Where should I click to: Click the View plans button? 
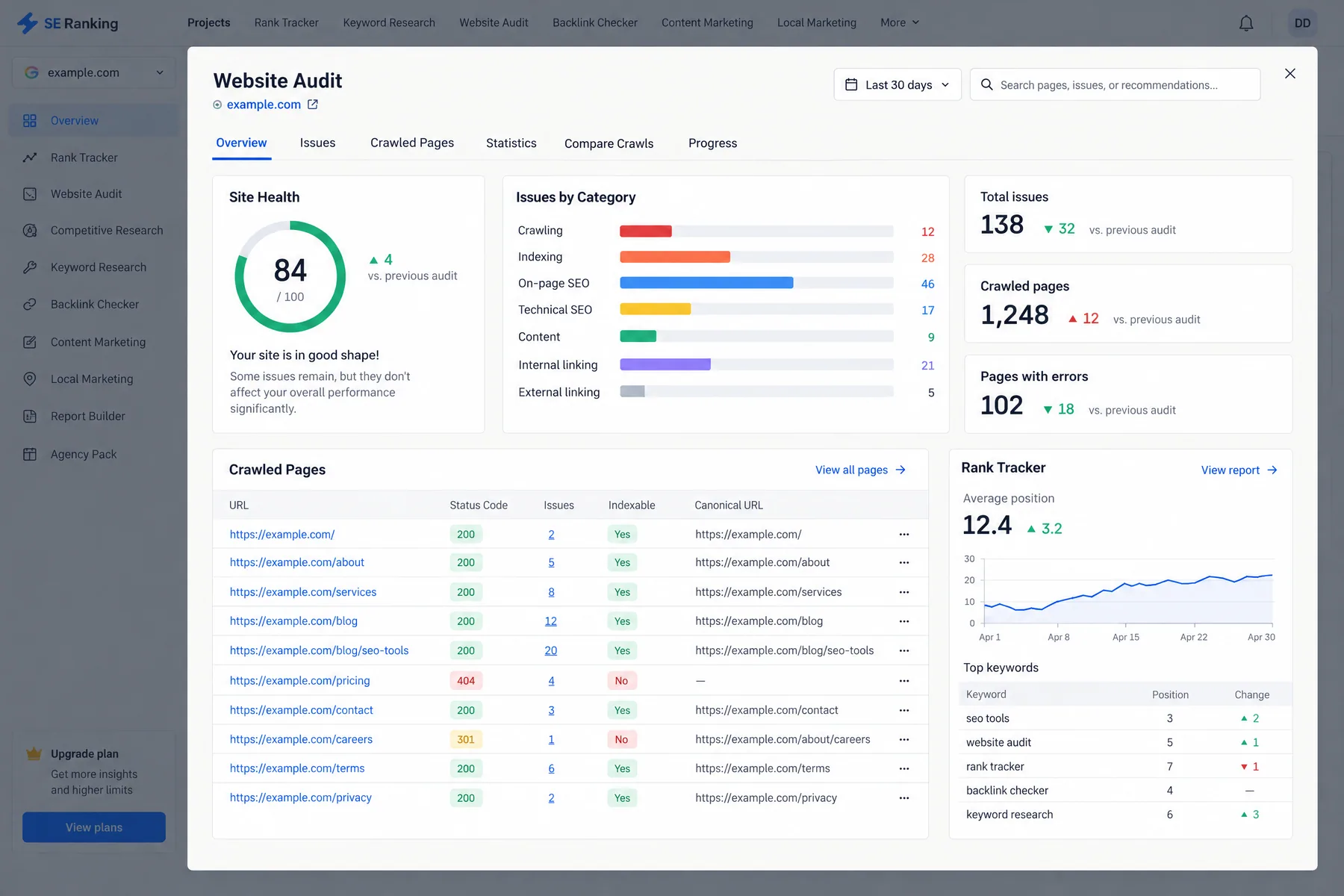pyautogui.click(x=94, y=827)
